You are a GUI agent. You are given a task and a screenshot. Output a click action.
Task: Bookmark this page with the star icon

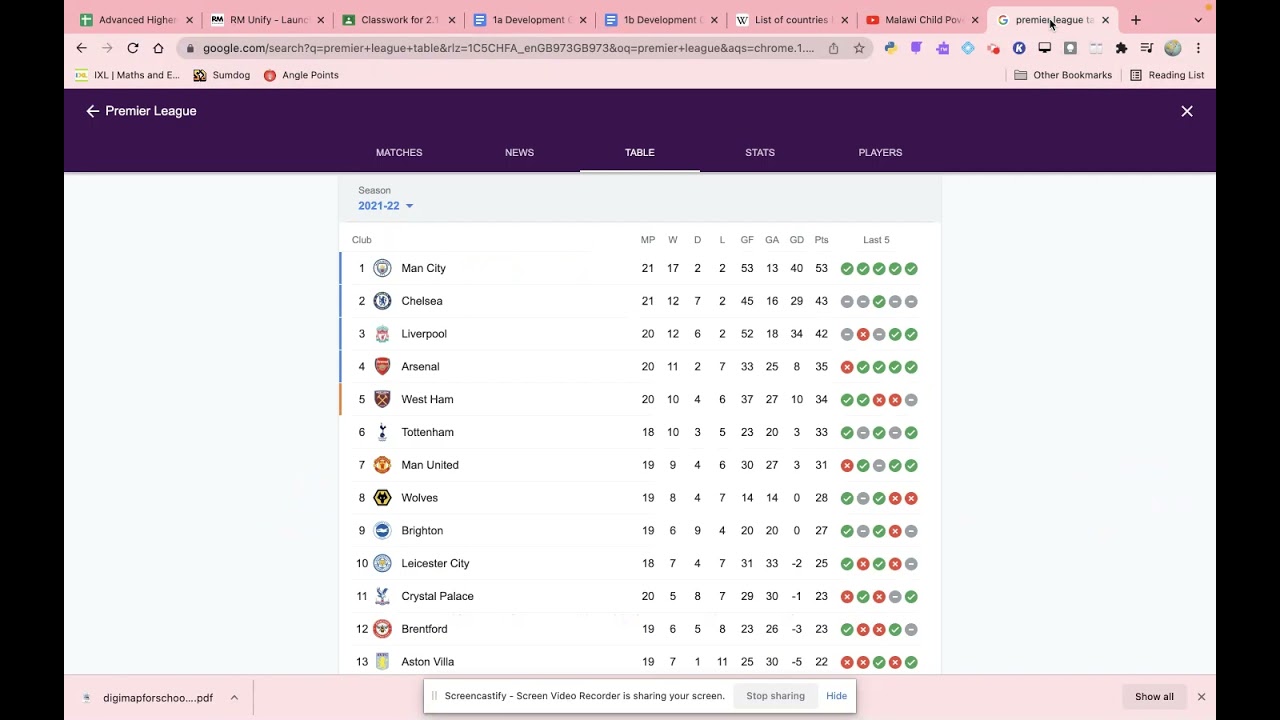[859, 48]
